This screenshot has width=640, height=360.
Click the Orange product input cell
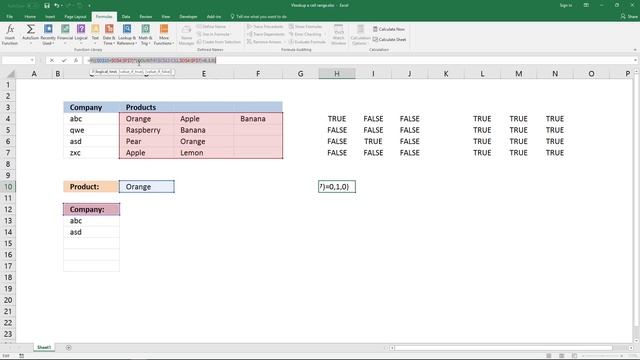pos(147,187)
